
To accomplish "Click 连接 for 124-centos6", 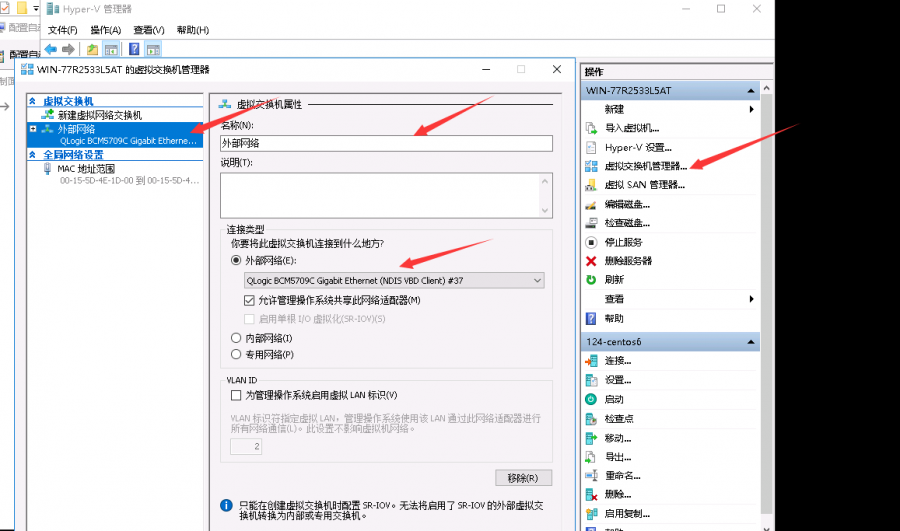I will point(618,361).
